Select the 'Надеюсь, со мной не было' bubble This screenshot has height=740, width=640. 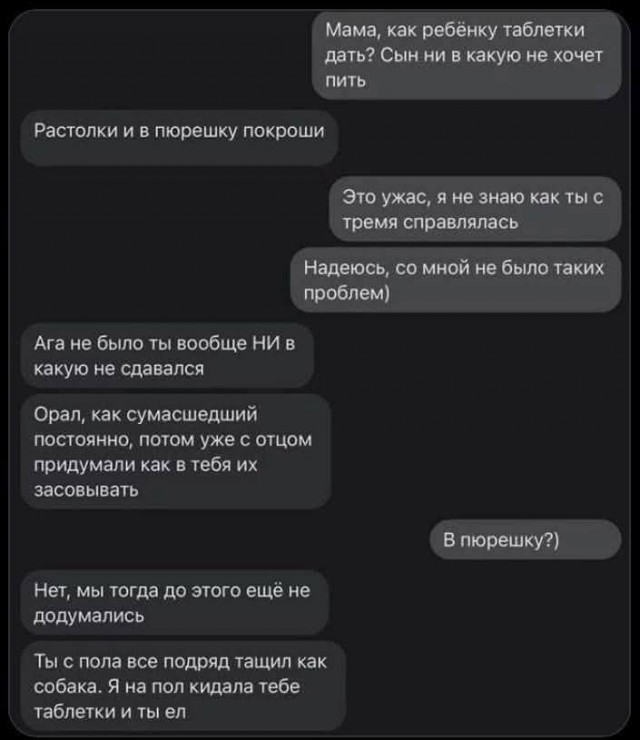(x=456, y=280)
